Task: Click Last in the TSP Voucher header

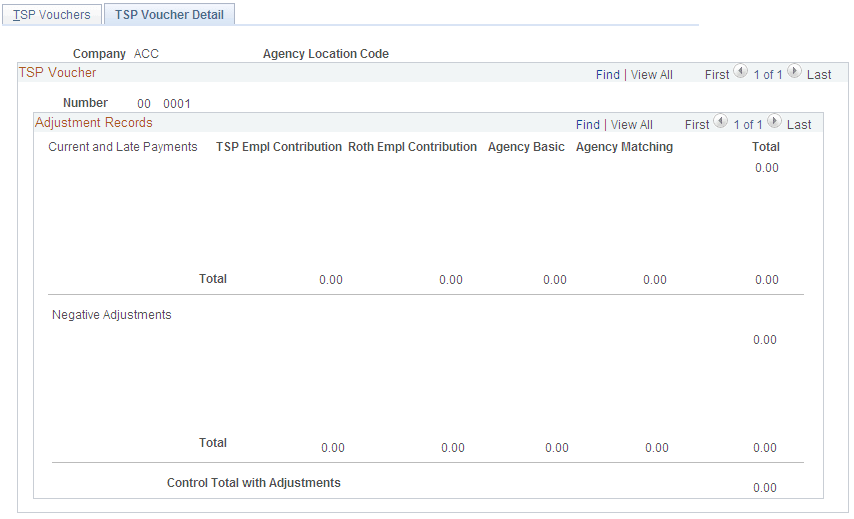Action: pyautogui.click(x=819, y=75)
